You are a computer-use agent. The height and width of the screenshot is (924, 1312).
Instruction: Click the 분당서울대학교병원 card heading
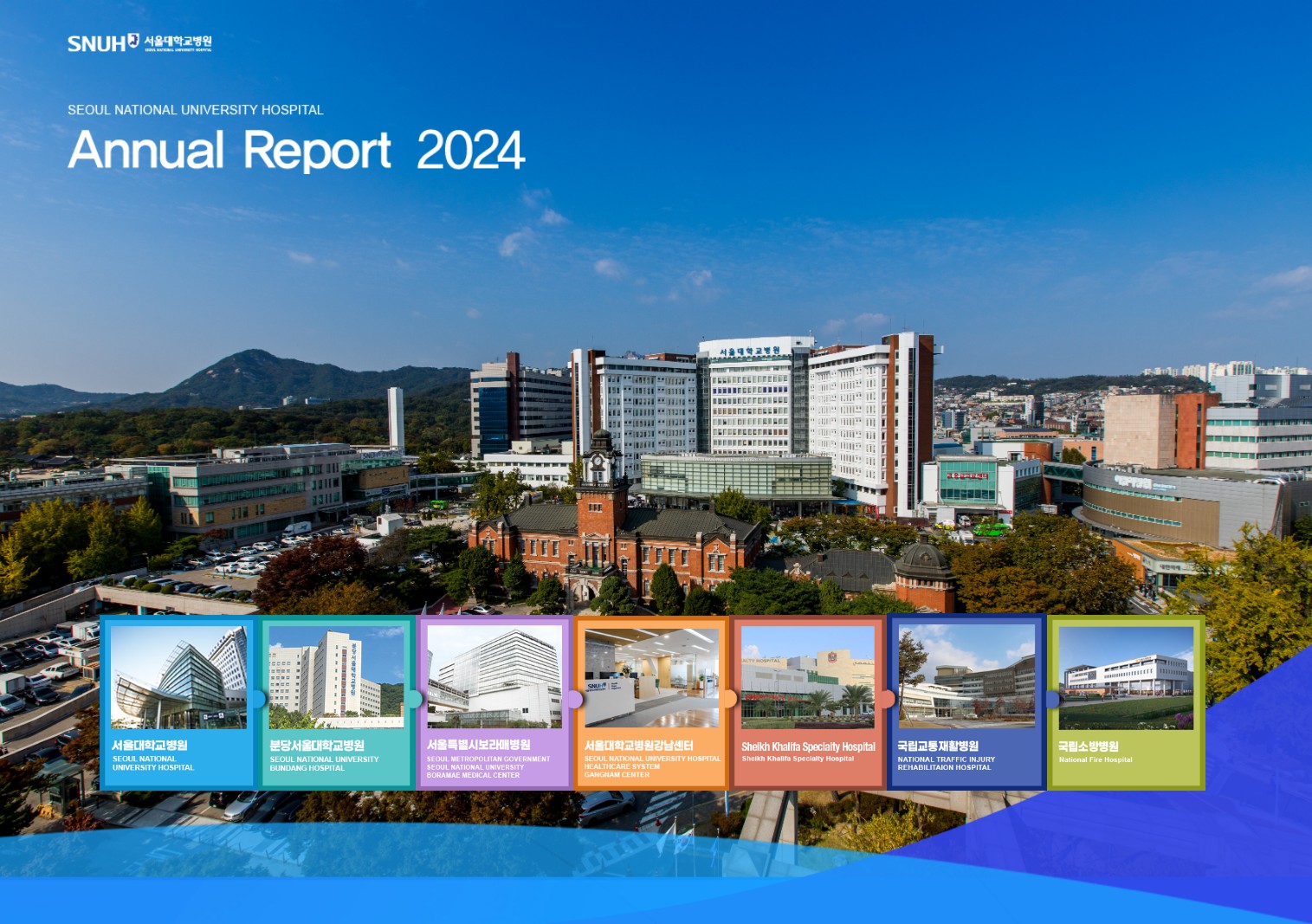[x=317, y=745]
